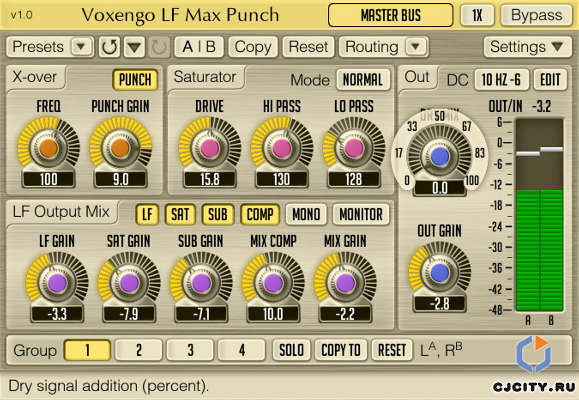
Task: Toggle the COMP switch
Action: coord(260,214)
